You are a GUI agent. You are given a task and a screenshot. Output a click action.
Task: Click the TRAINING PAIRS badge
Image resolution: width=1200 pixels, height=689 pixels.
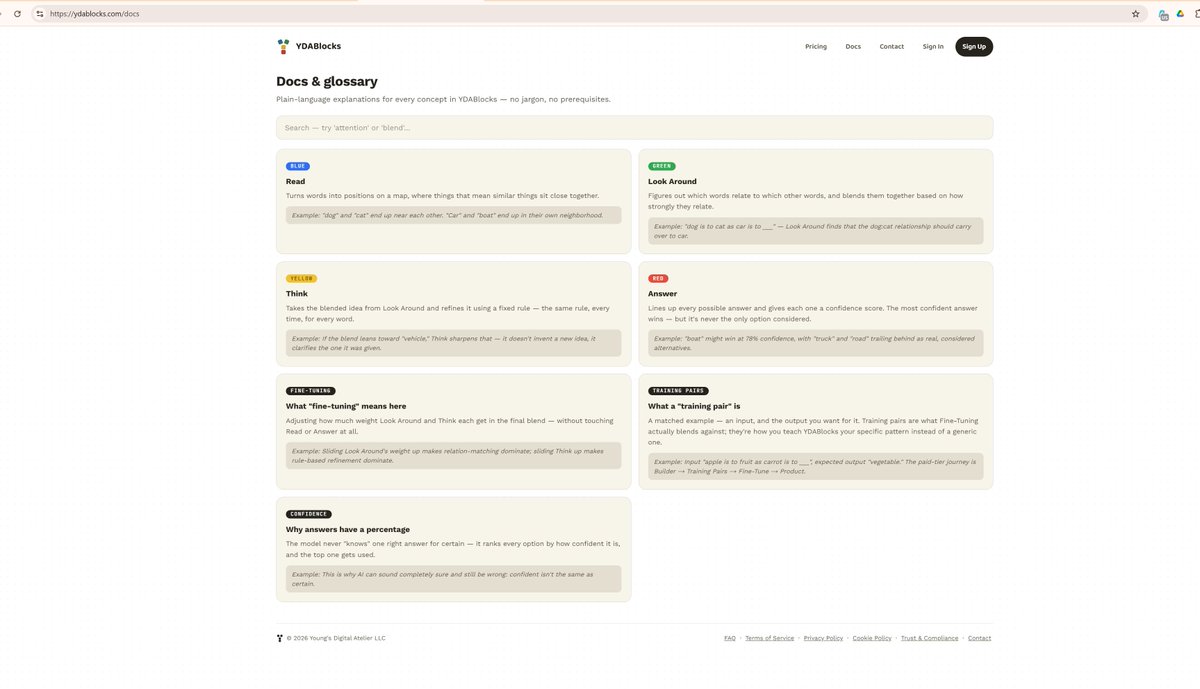point(677,391)
